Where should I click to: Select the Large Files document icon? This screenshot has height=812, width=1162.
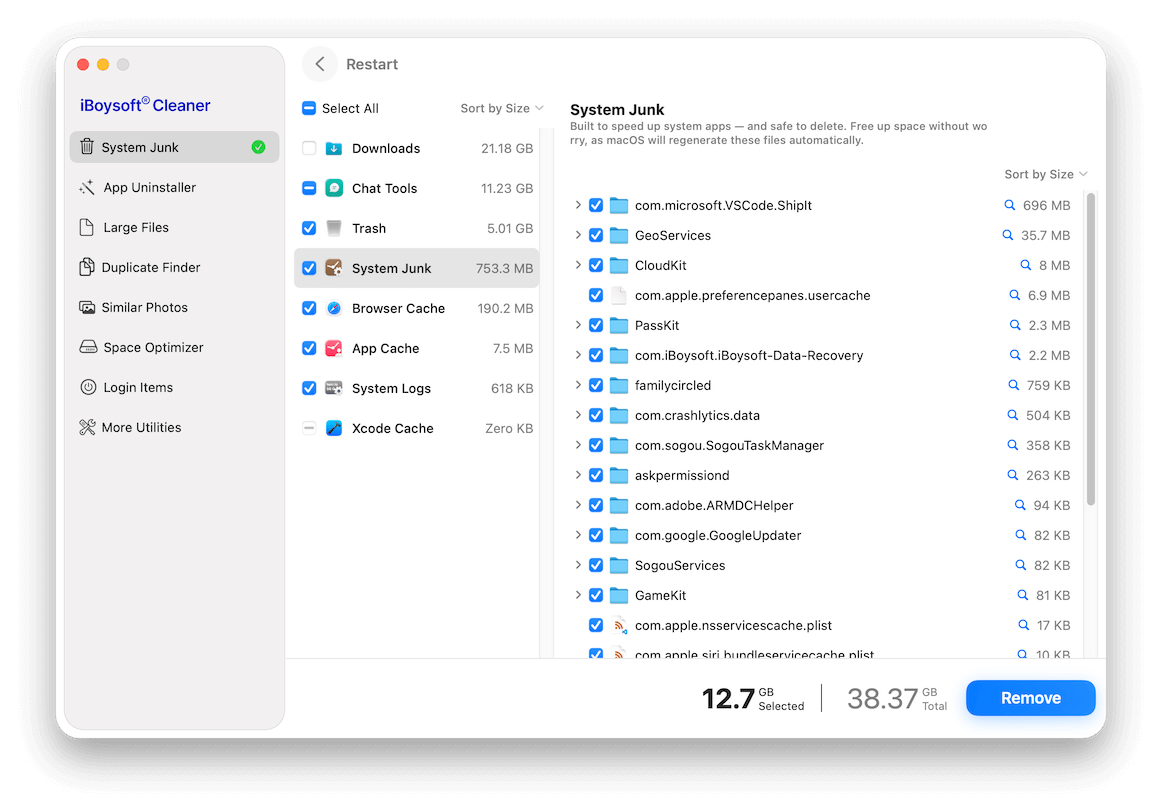point(87,227)
